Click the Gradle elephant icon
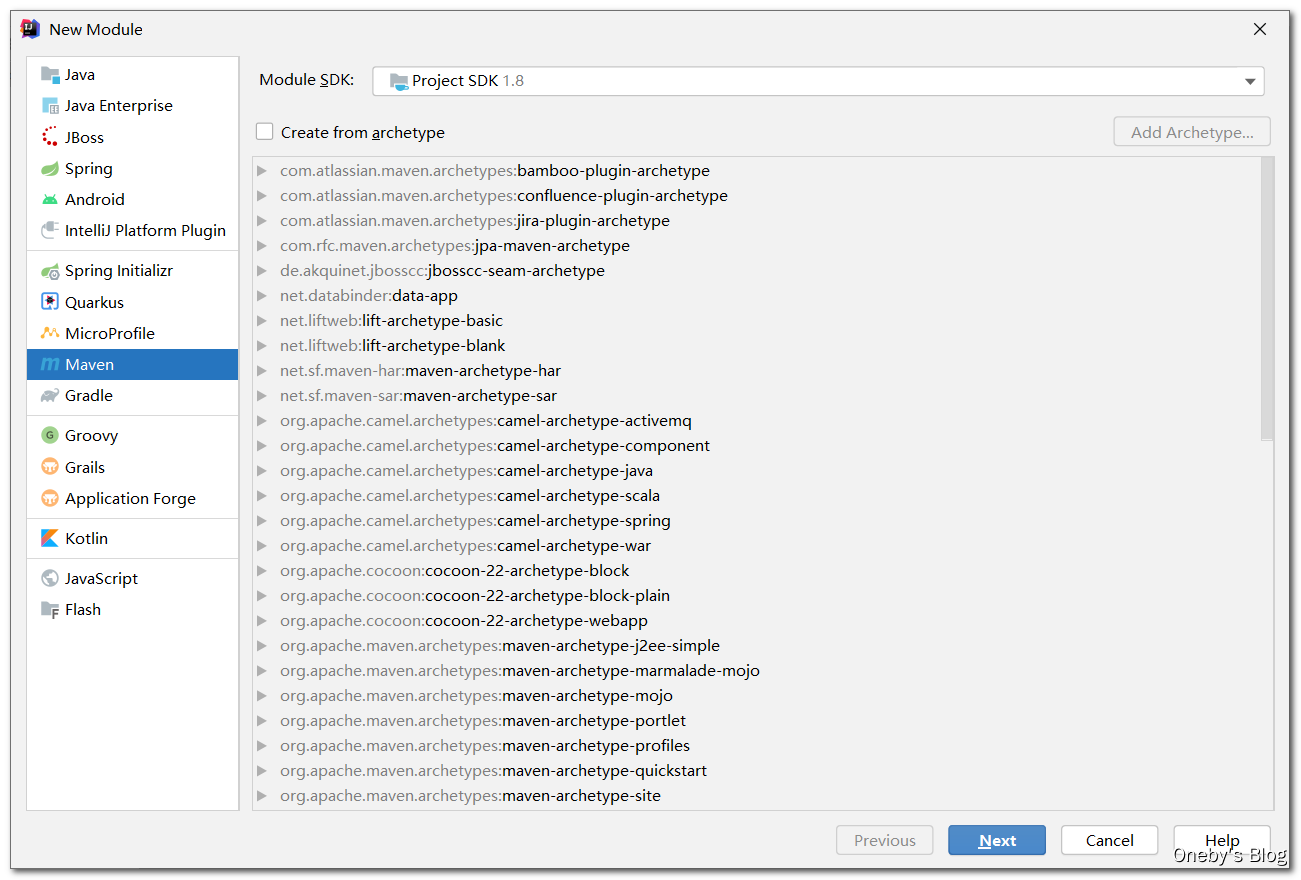The width and height of the screenshot is (1301, 880). 50,395
